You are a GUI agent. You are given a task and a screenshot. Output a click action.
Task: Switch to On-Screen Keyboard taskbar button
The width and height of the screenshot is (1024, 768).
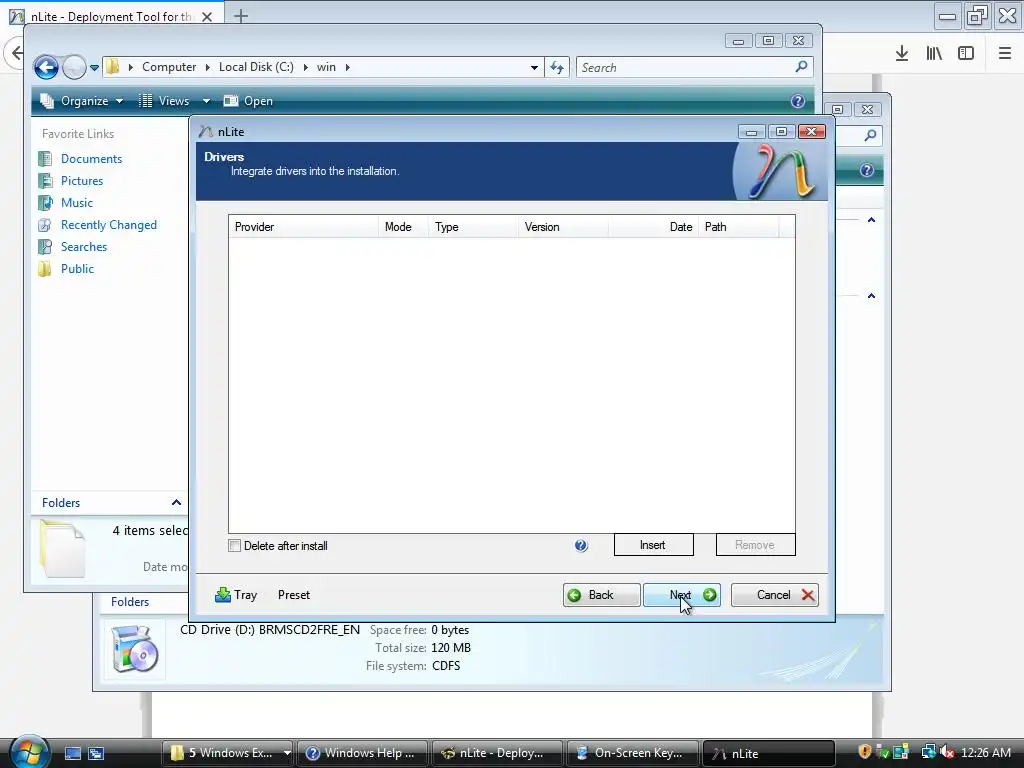tap(633, 753)
